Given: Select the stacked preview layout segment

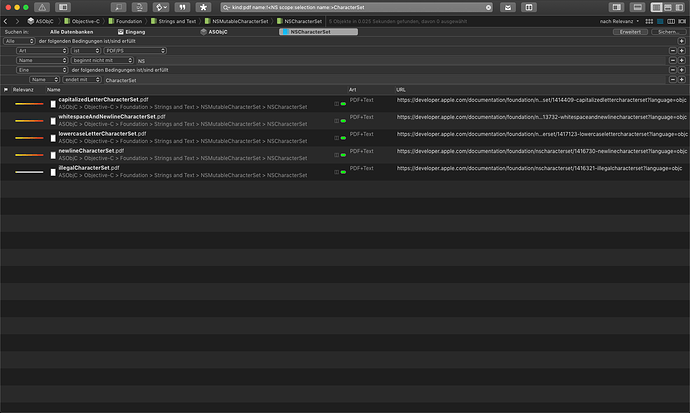Looking at the screenshot, I should pos(668,7).
